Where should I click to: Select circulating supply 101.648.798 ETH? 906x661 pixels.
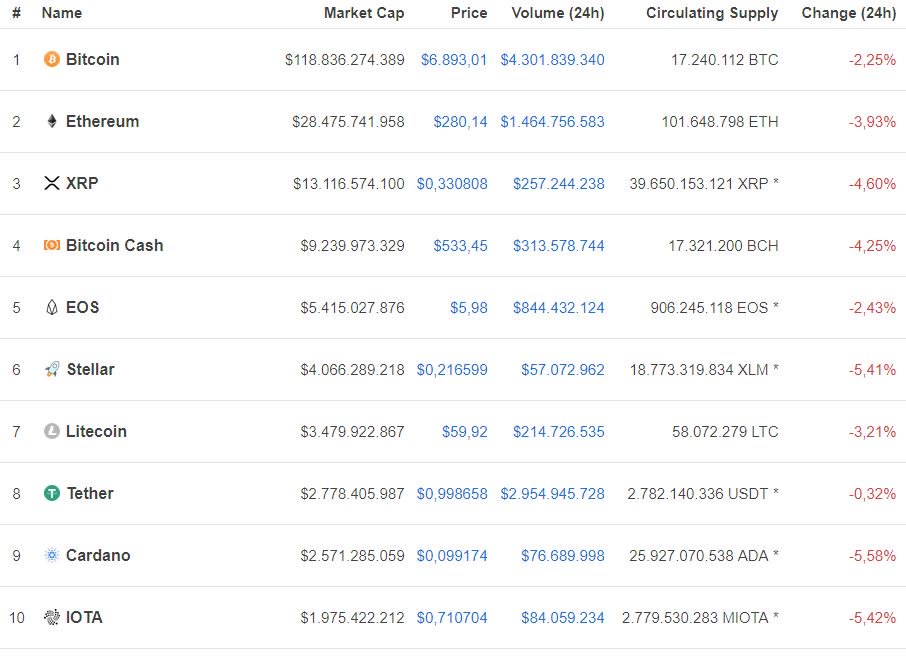pos(720,122)
